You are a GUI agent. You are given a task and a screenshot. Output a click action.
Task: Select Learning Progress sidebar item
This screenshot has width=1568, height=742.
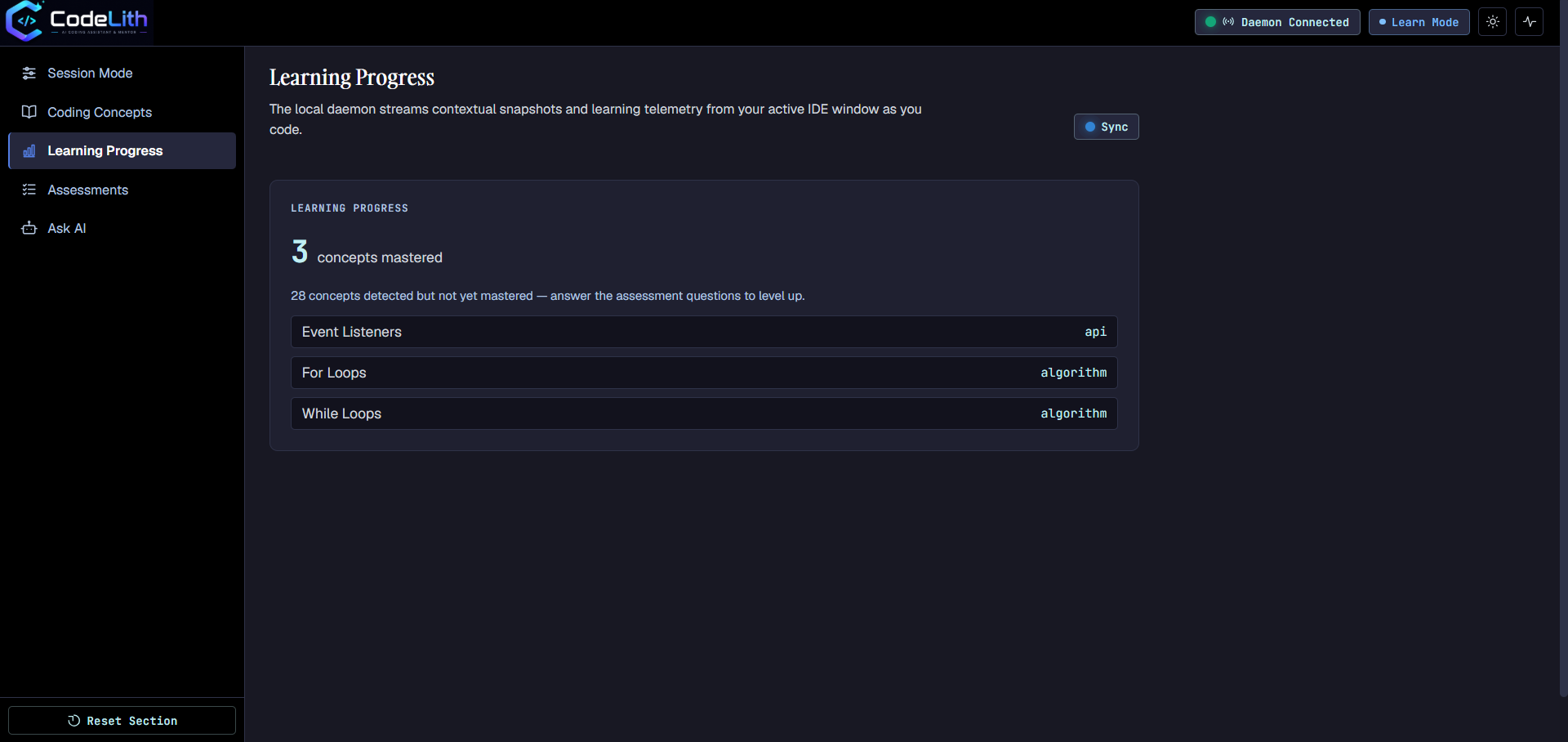122,151
